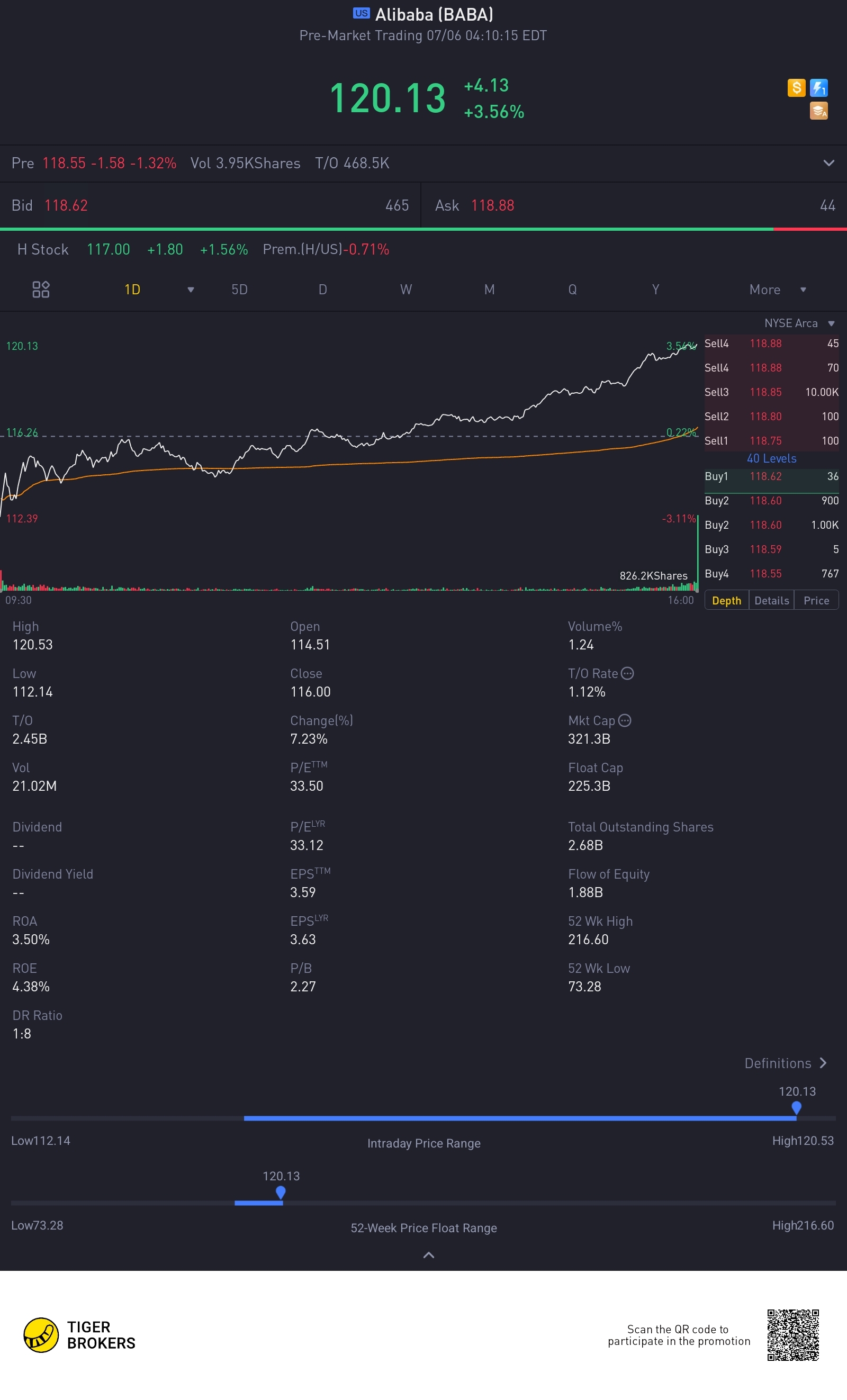Click the Change(%) value 7.23%

(x=309, y=739)
